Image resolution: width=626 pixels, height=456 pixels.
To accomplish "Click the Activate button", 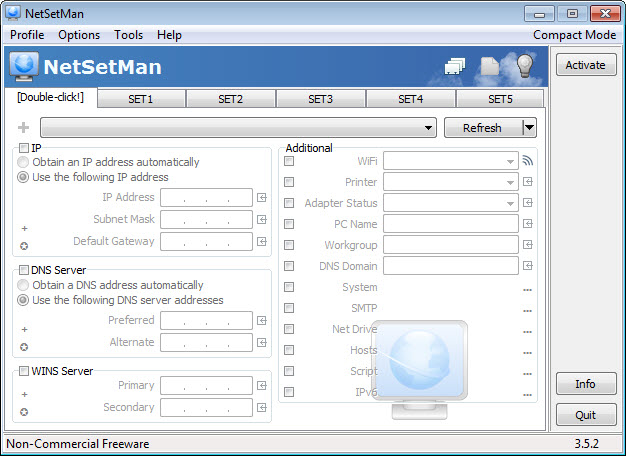I will coord(586,65).
